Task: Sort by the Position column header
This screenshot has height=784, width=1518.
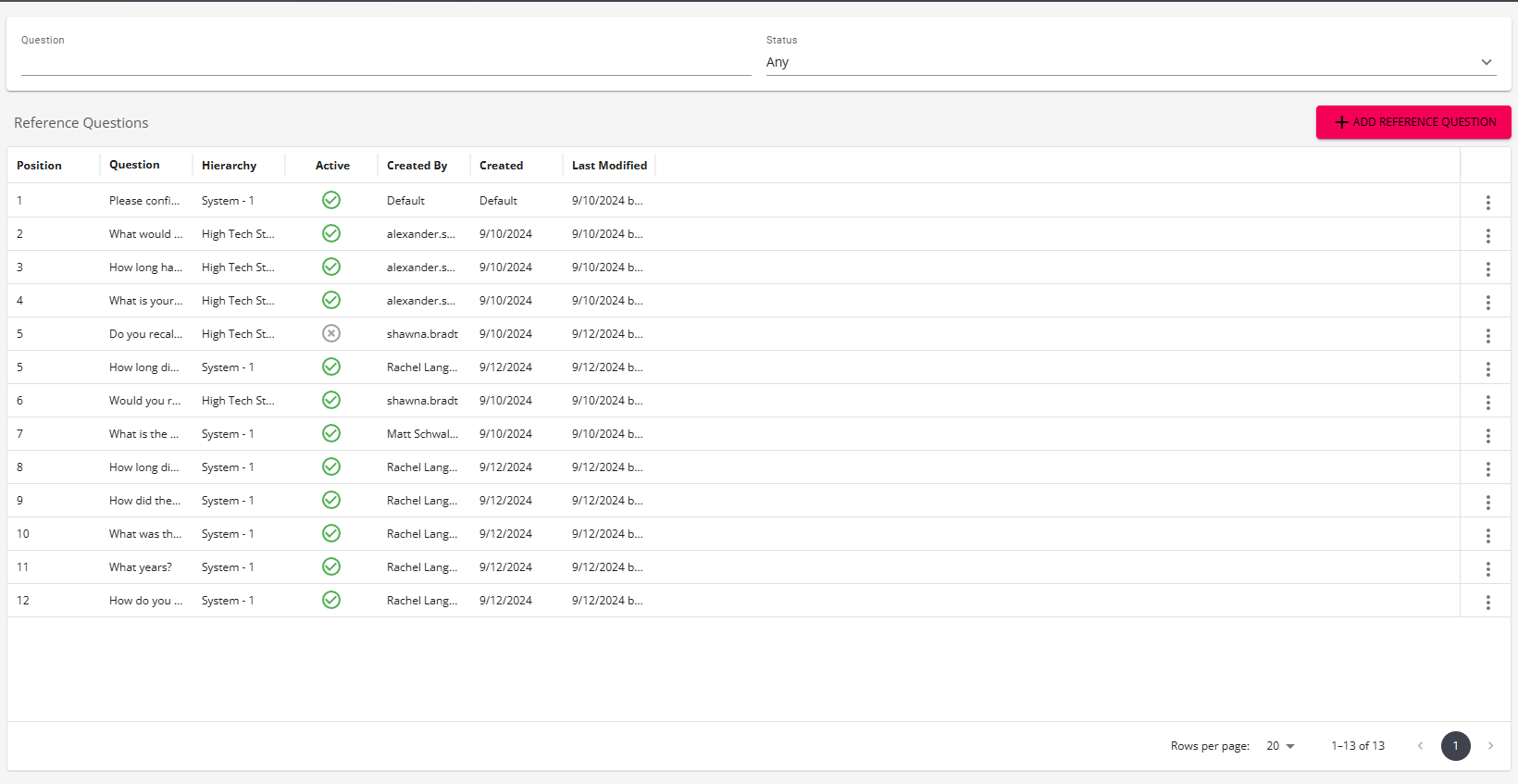Action: tap(39, 166)
